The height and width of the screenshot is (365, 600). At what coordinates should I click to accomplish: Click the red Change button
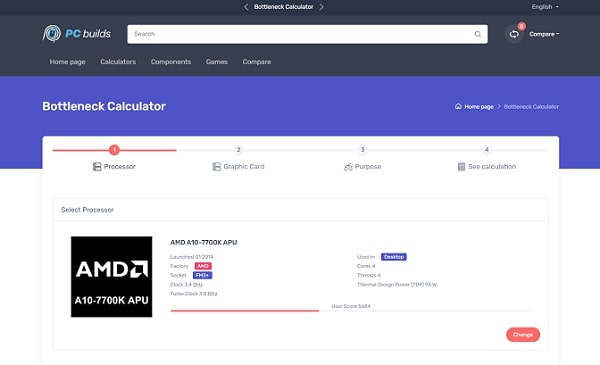click(523, 334)
